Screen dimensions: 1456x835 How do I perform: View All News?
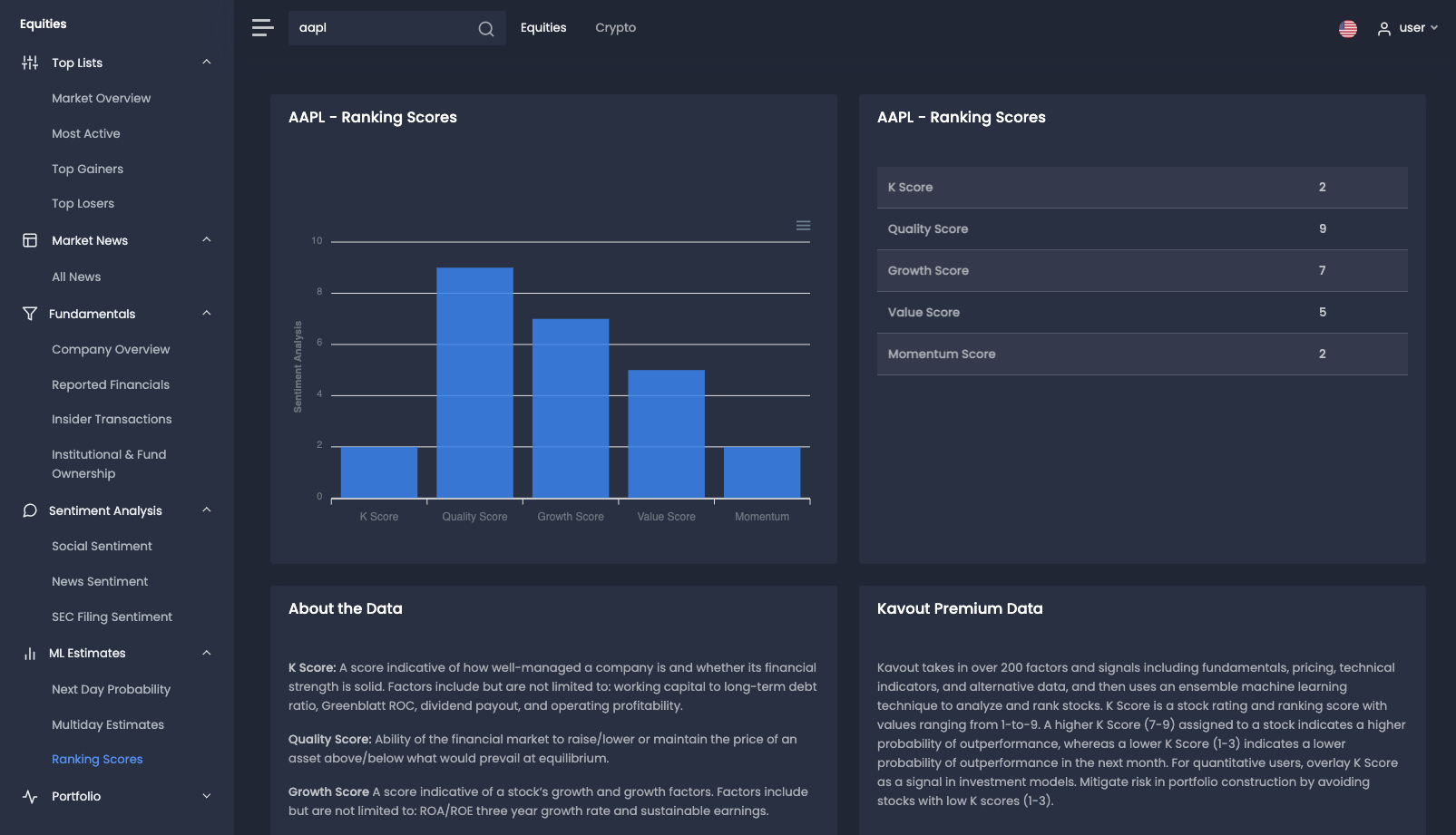pyautogui.click(x=76, y=277)
